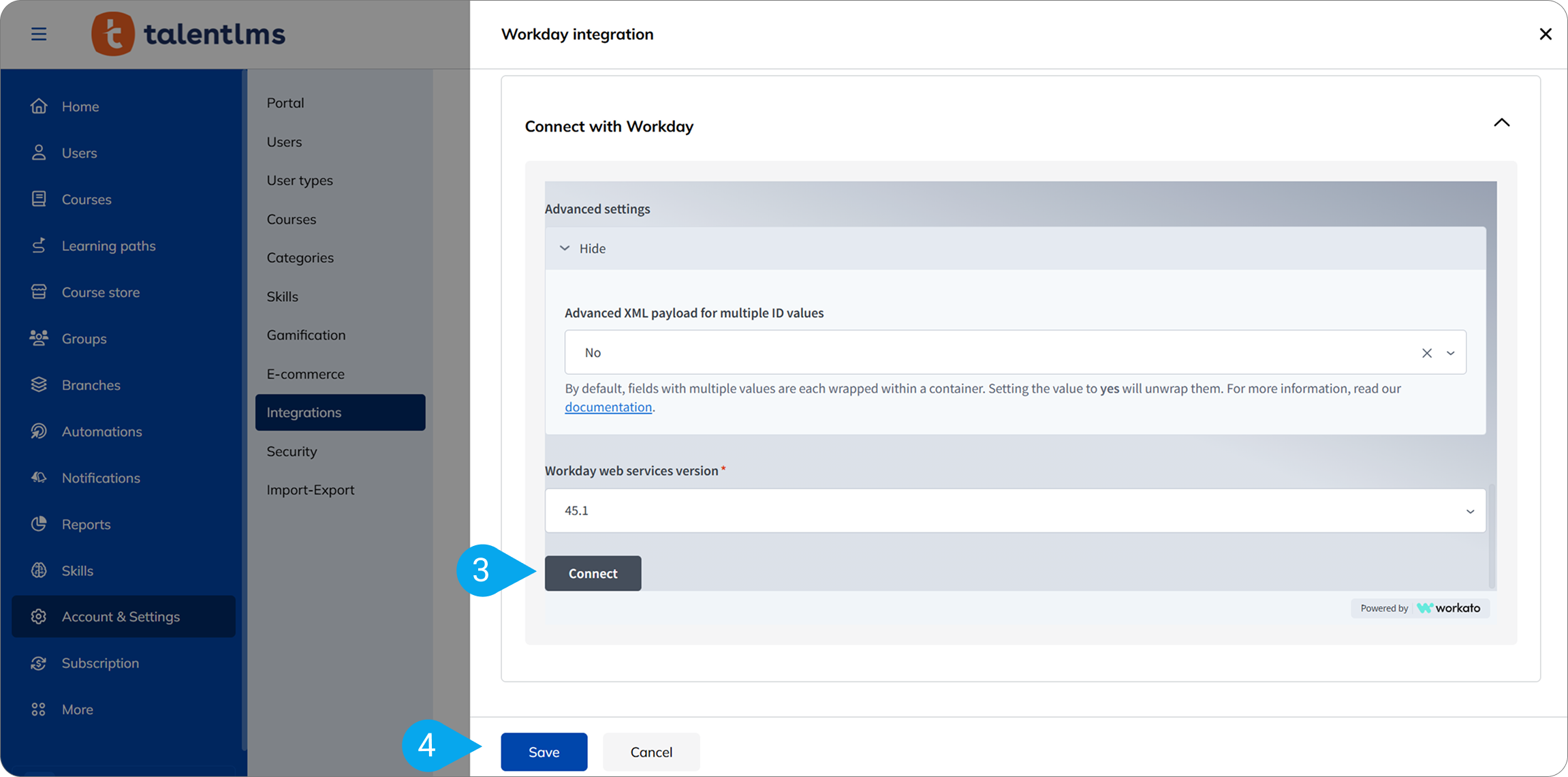Open the XML payload dropdown arrow
This screenshot has height=777, width=1568.
pos(1450,353)
